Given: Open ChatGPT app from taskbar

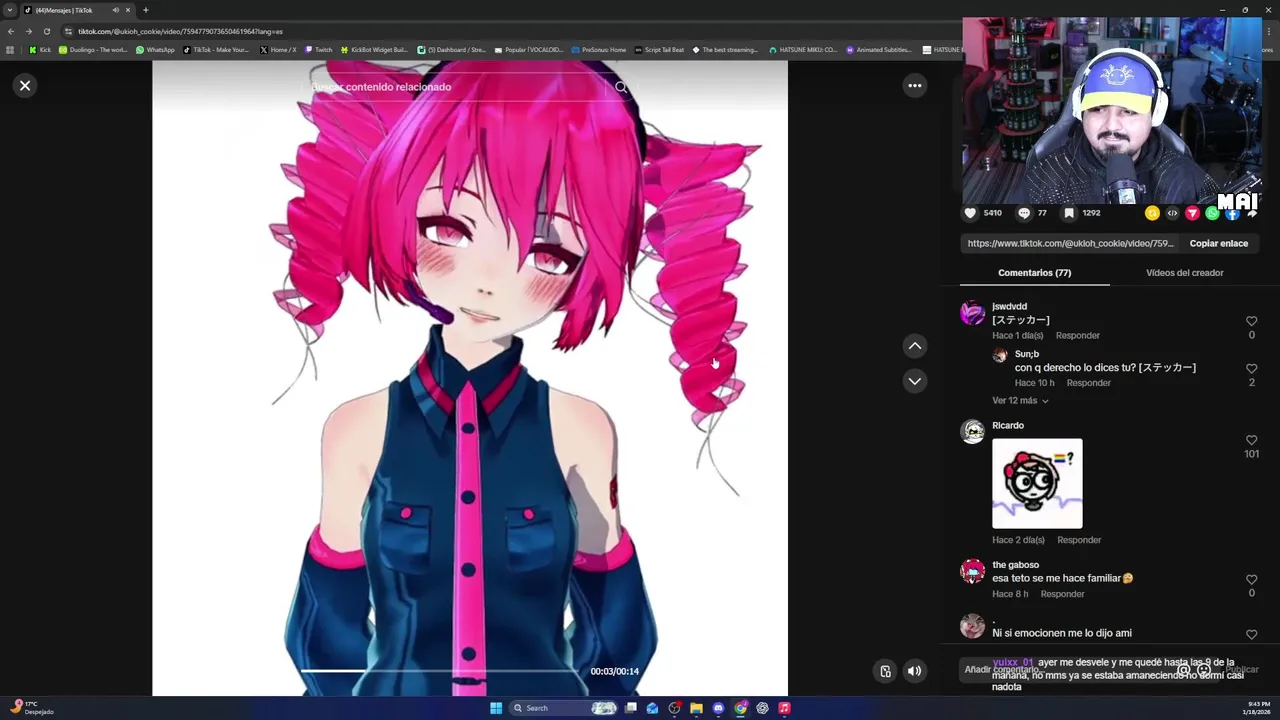Looking at the screenshot, I should (762, 708).
